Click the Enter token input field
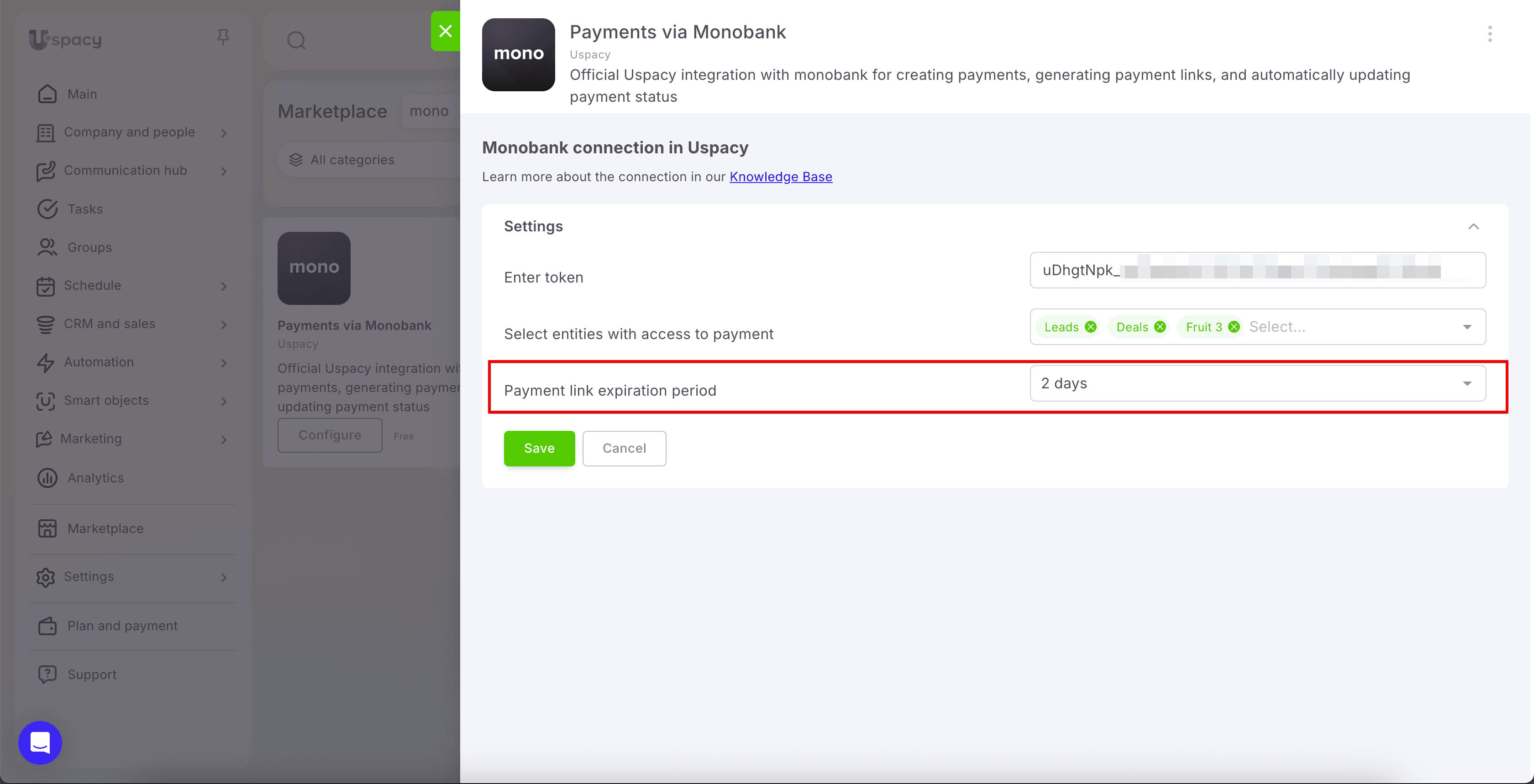1534x784 pixels. pos(1258,270)
